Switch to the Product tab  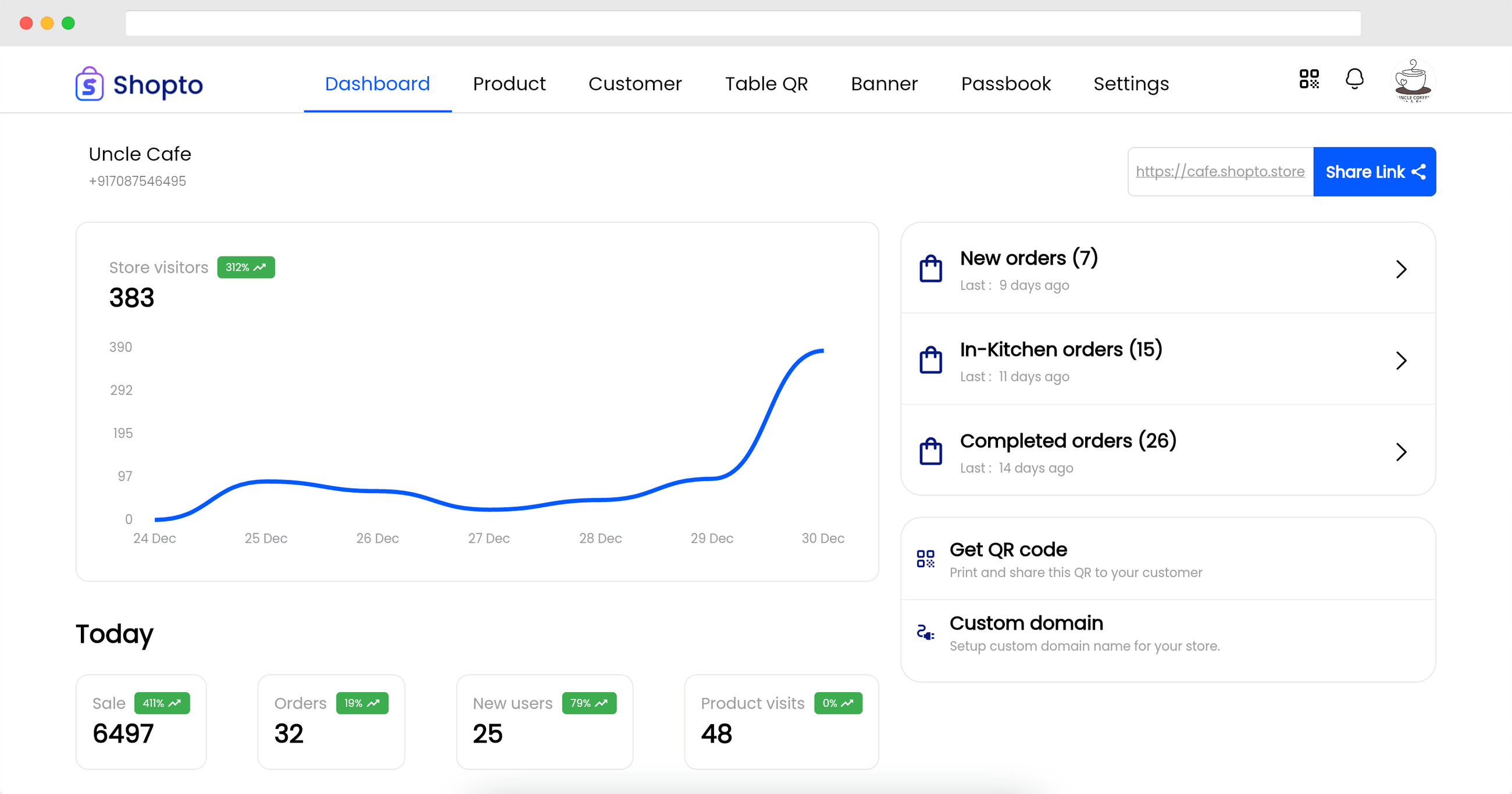509,83
